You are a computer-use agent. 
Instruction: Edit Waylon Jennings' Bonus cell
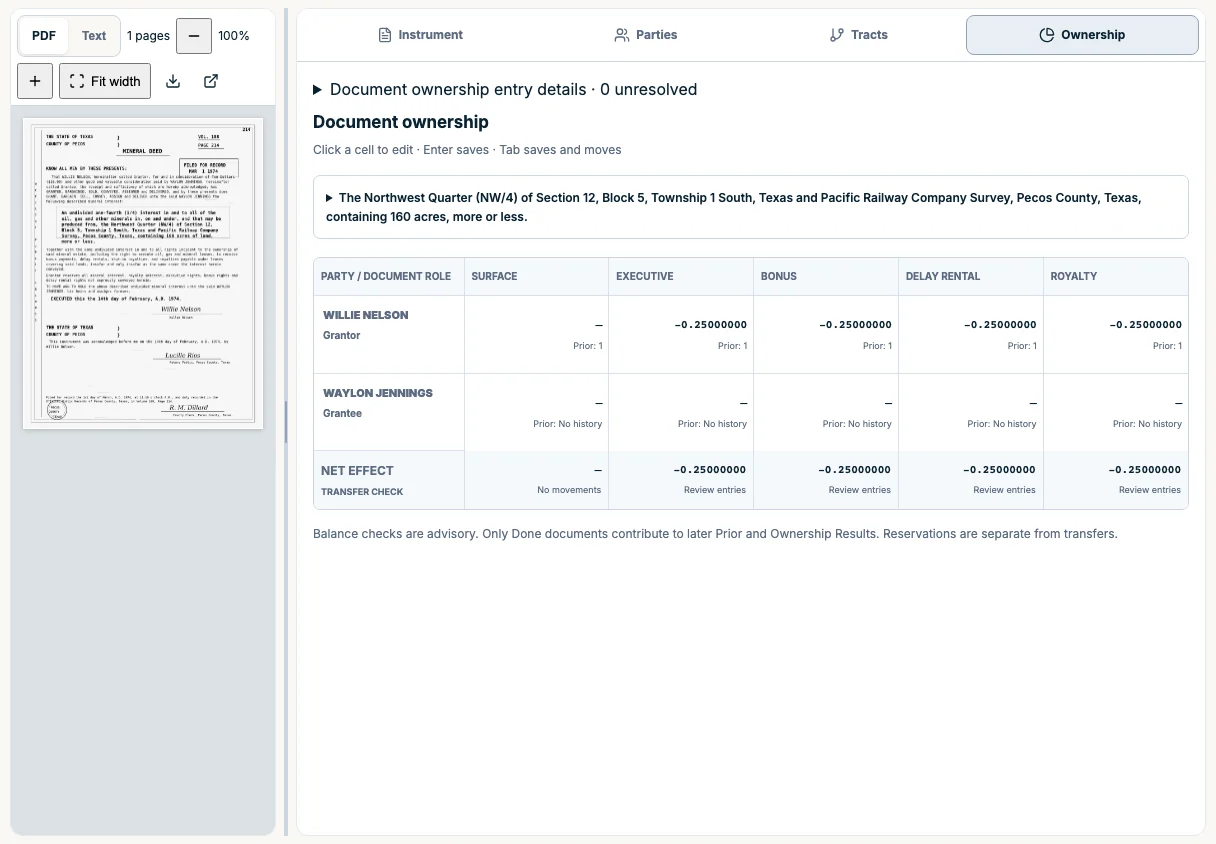coord(826,412)
